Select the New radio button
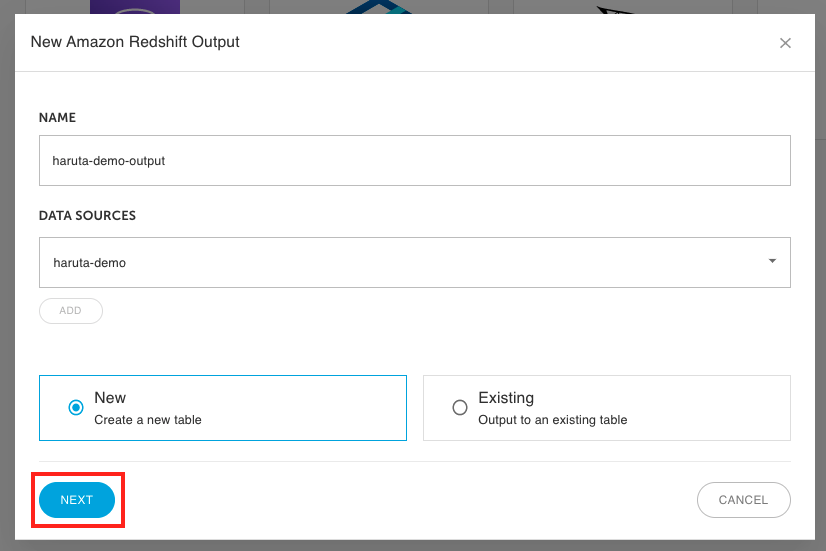The width and height of the screenshot is (826, 551). [x=76, y=407]
